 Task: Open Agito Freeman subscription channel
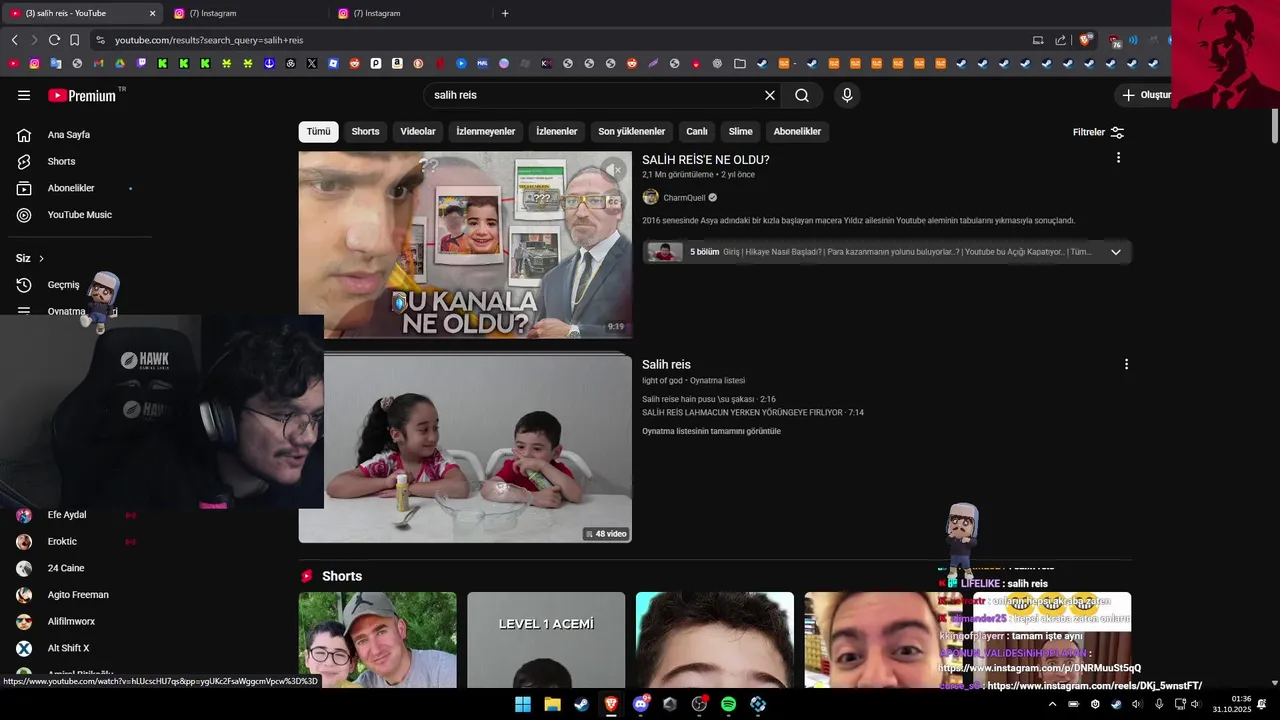tap(78, 595)
